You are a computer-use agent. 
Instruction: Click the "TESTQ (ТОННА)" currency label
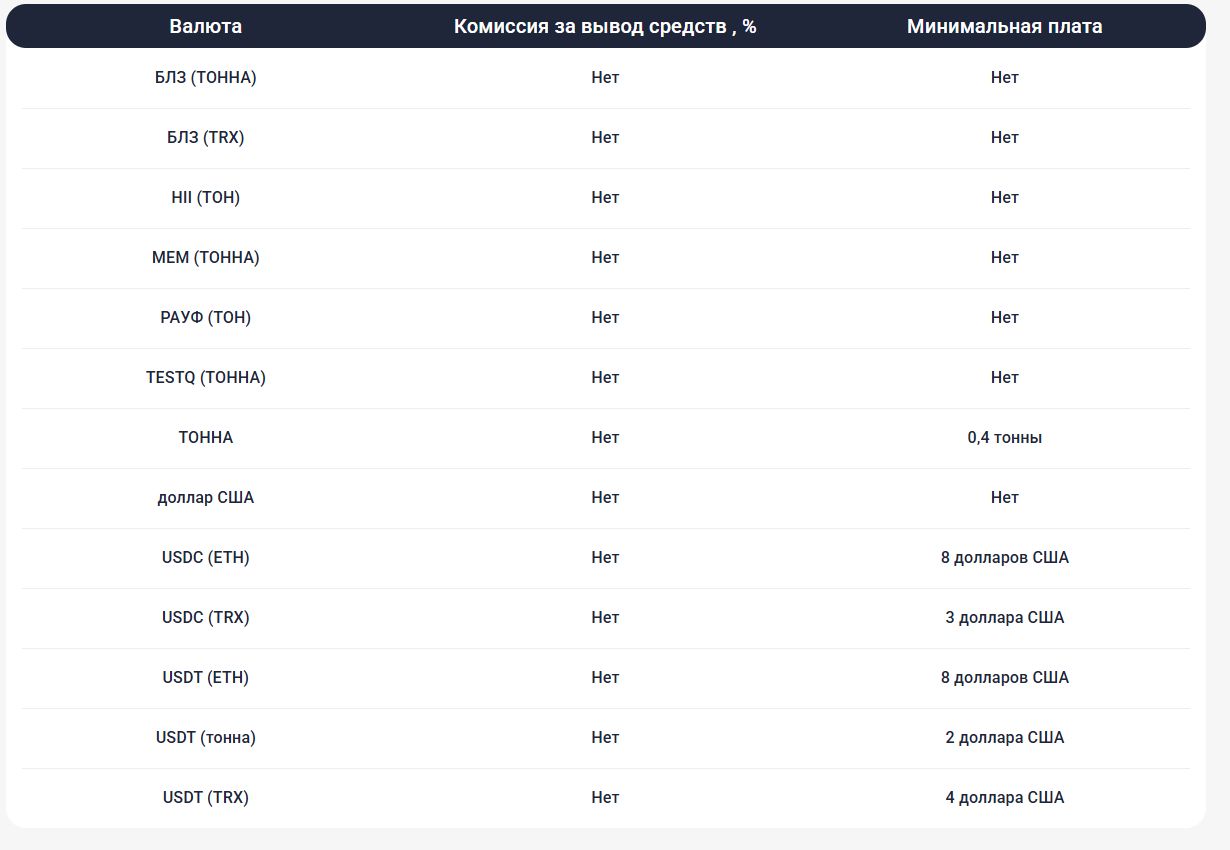[205, 378]
